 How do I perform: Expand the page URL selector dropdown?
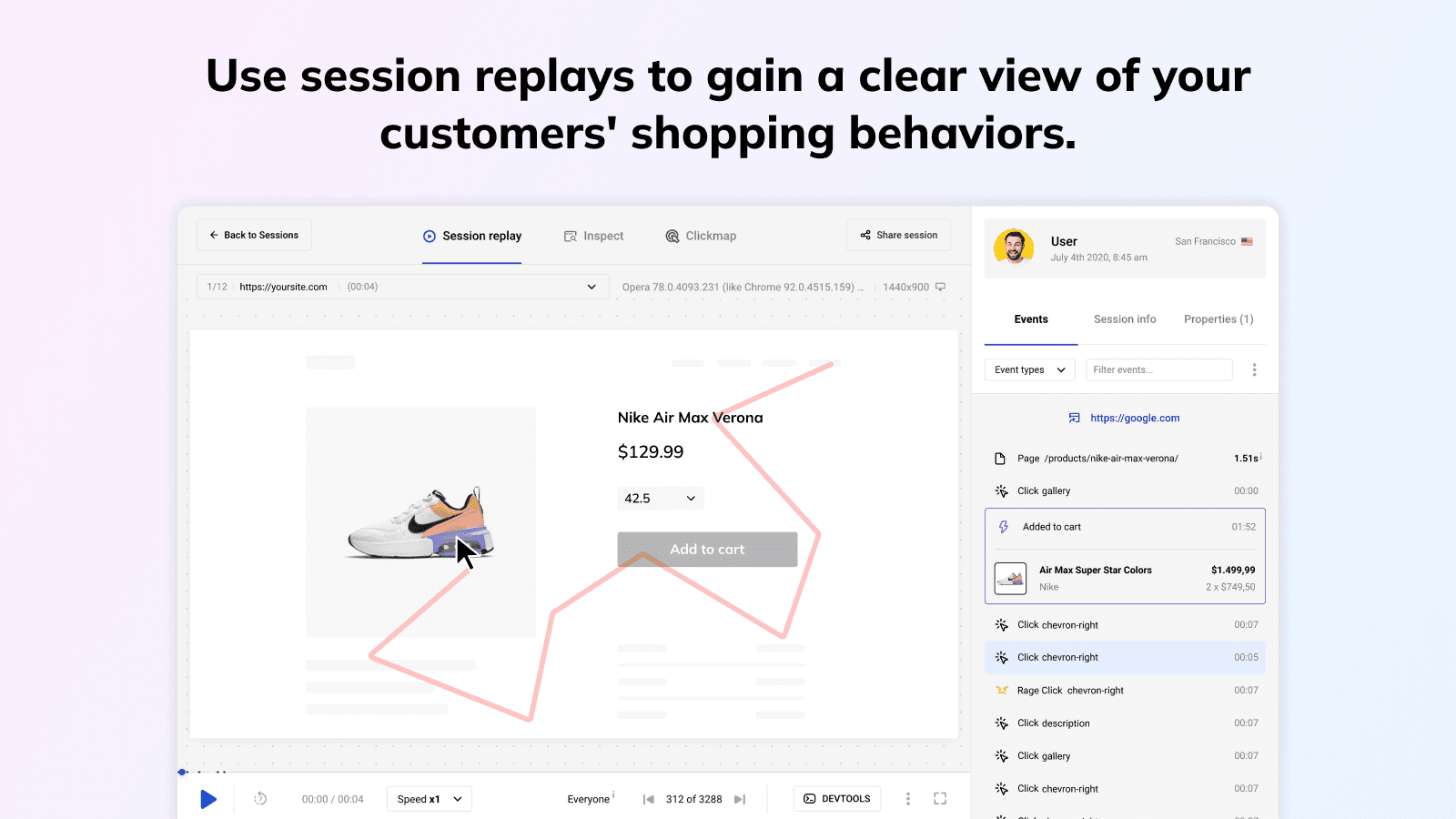coord(591,287)
